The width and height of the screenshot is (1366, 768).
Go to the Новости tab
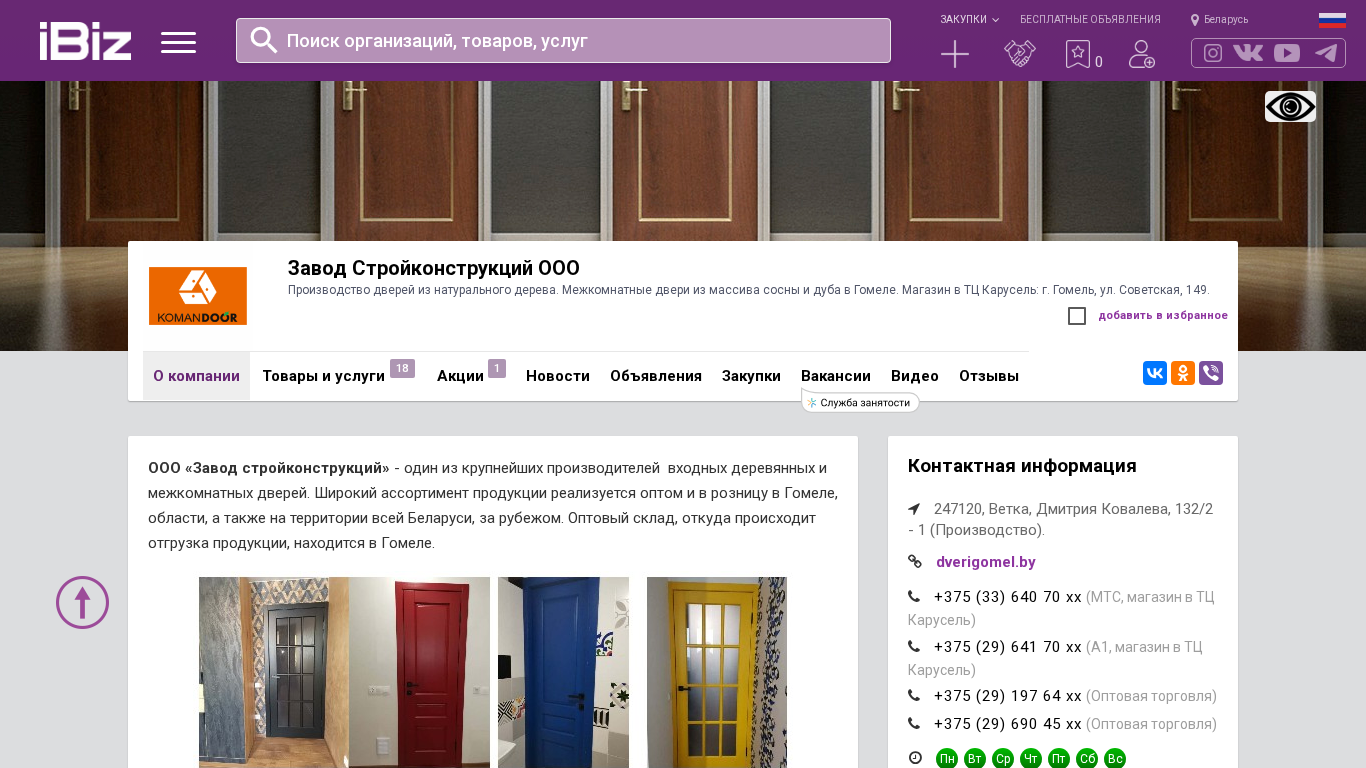[x=558, y=376]
